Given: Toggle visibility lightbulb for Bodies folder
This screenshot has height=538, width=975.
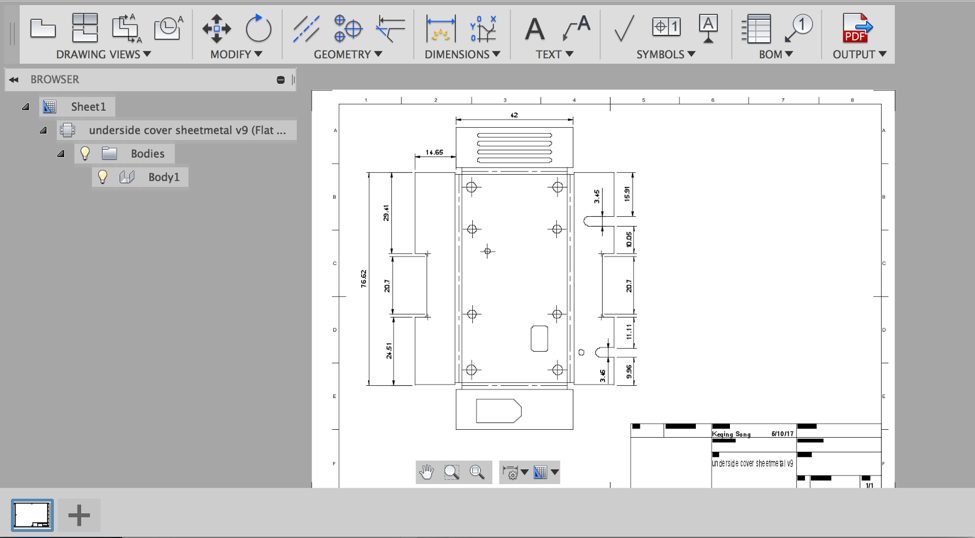Looking at the screenshot, I should tap(85, 153).
